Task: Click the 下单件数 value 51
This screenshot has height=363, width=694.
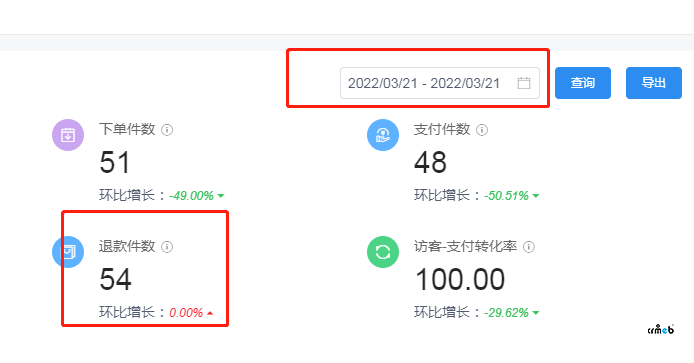Action: [115, 162]
